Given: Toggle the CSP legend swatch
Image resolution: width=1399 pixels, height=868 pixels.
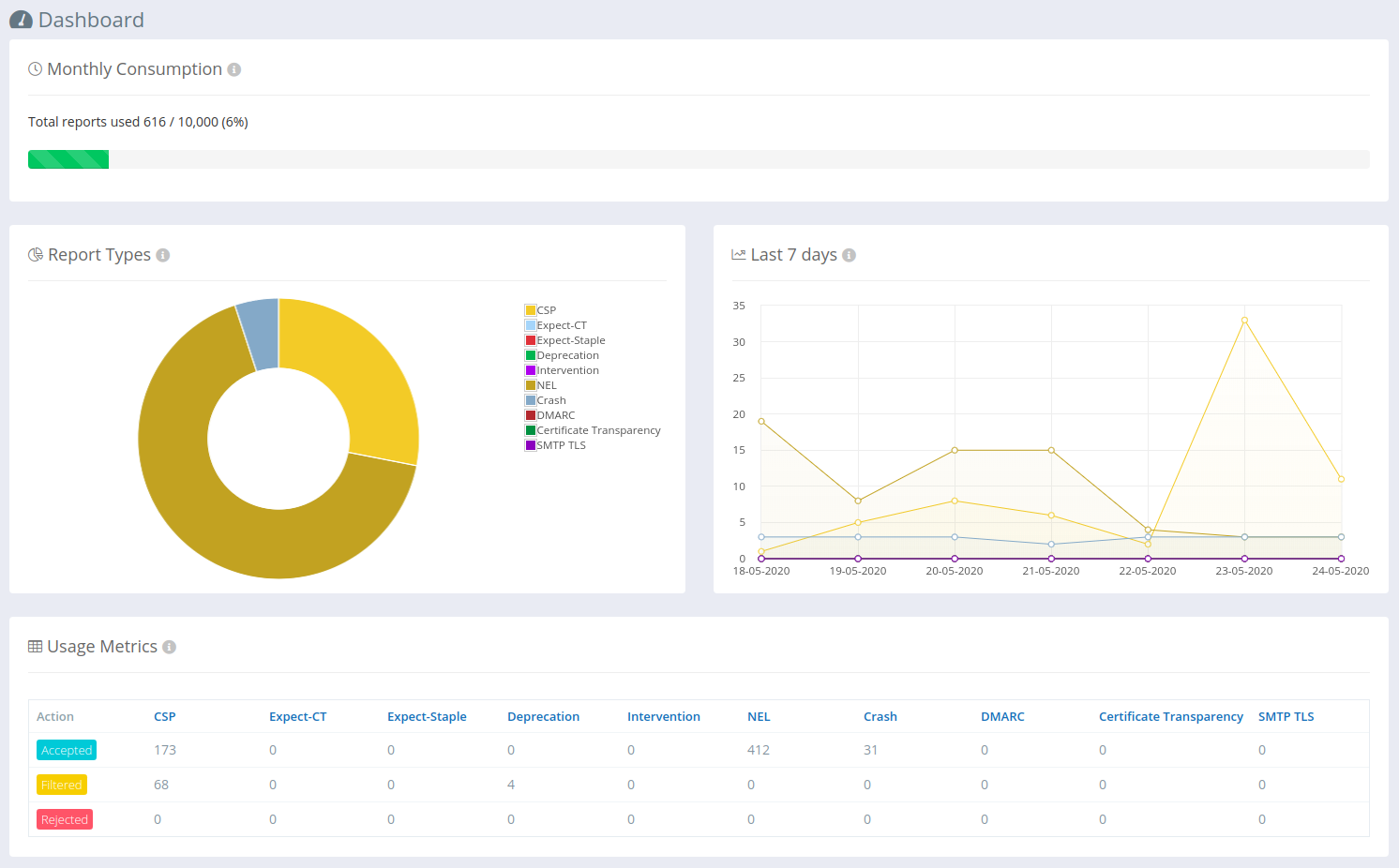Looking at the screenshot, I should (531, 310).
